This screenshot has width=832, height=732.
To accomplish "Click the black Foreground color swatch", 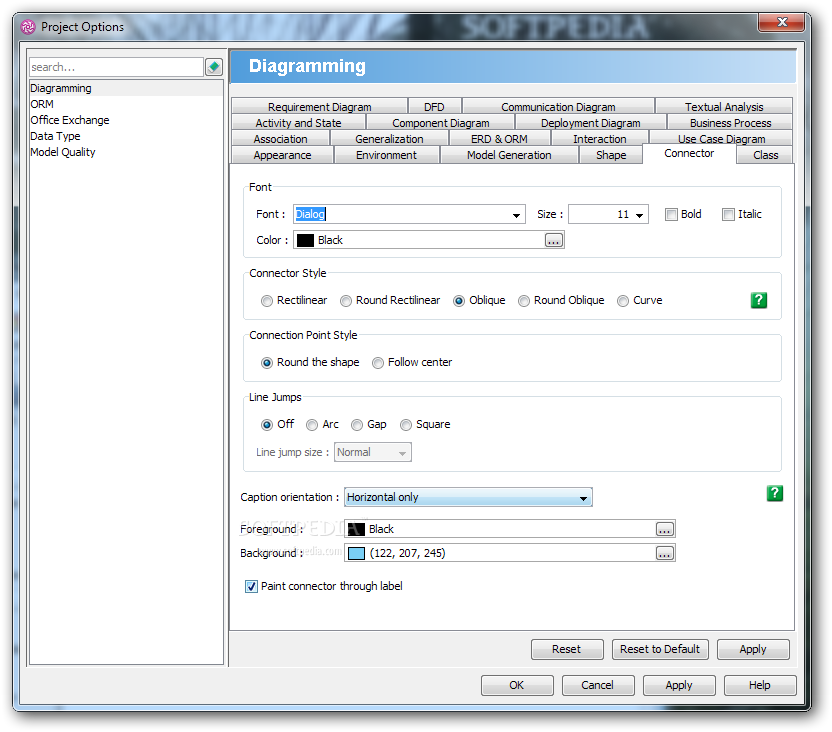I will [x=356, y=529].
